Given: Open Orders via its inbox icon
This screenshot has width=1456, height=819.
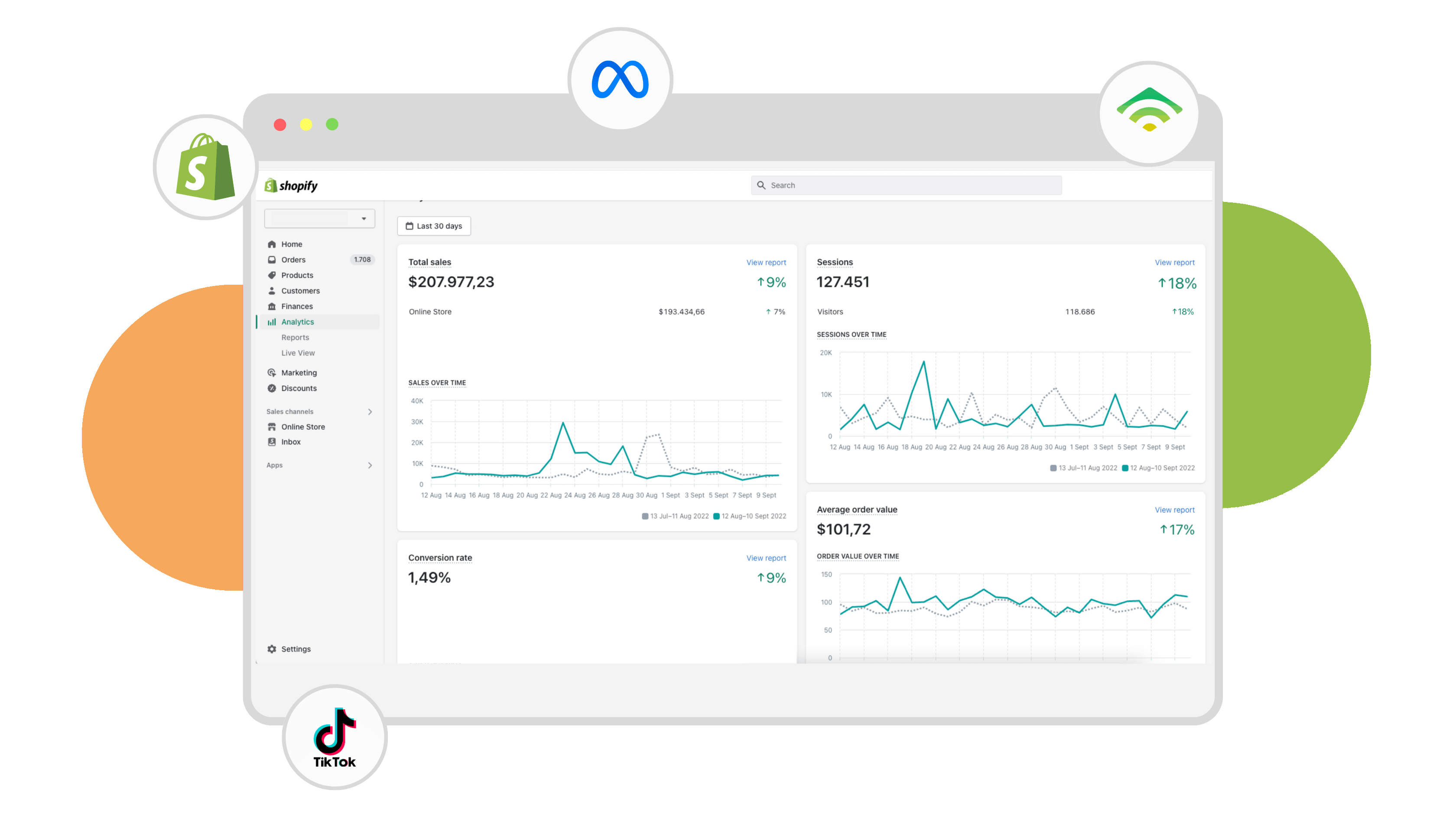Looking at the screenshot, I should point(271,260).
